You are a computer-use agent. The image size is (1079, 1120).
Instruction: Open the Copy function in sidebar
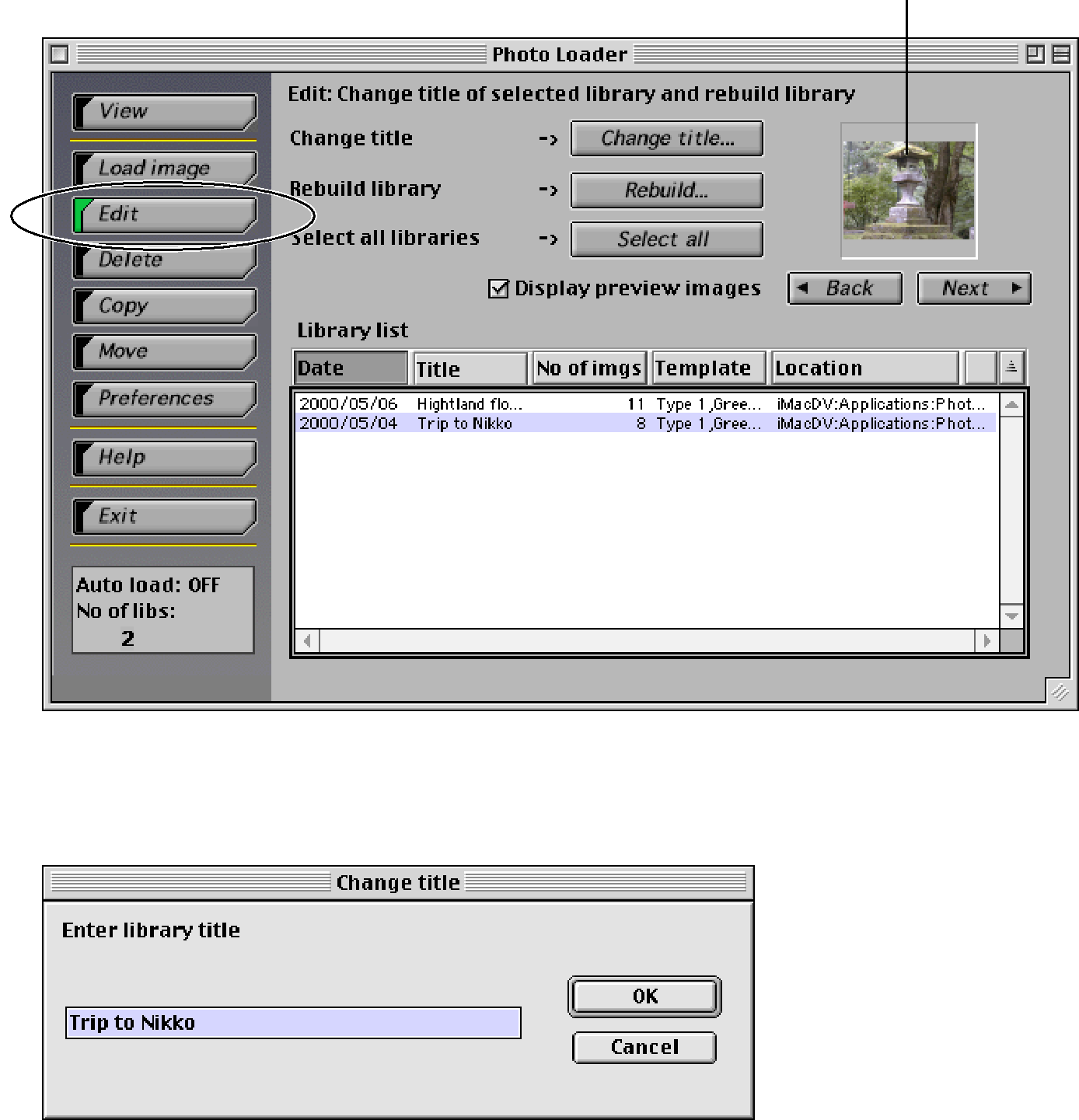point(164,306)
